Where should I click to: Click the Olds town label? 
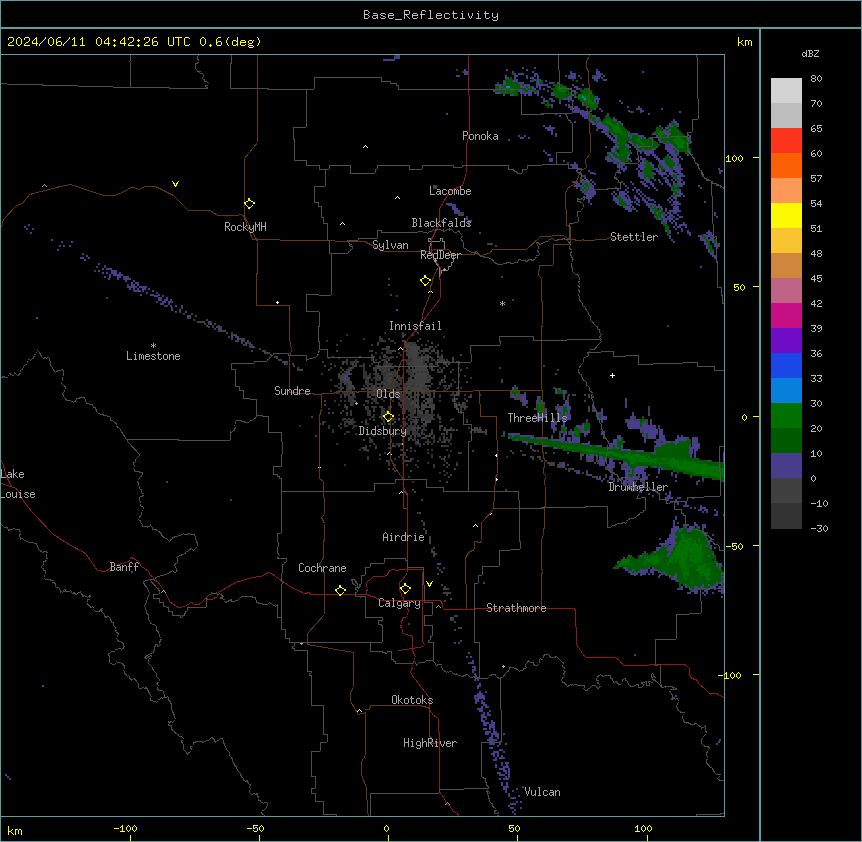click(x=388, y=394)
